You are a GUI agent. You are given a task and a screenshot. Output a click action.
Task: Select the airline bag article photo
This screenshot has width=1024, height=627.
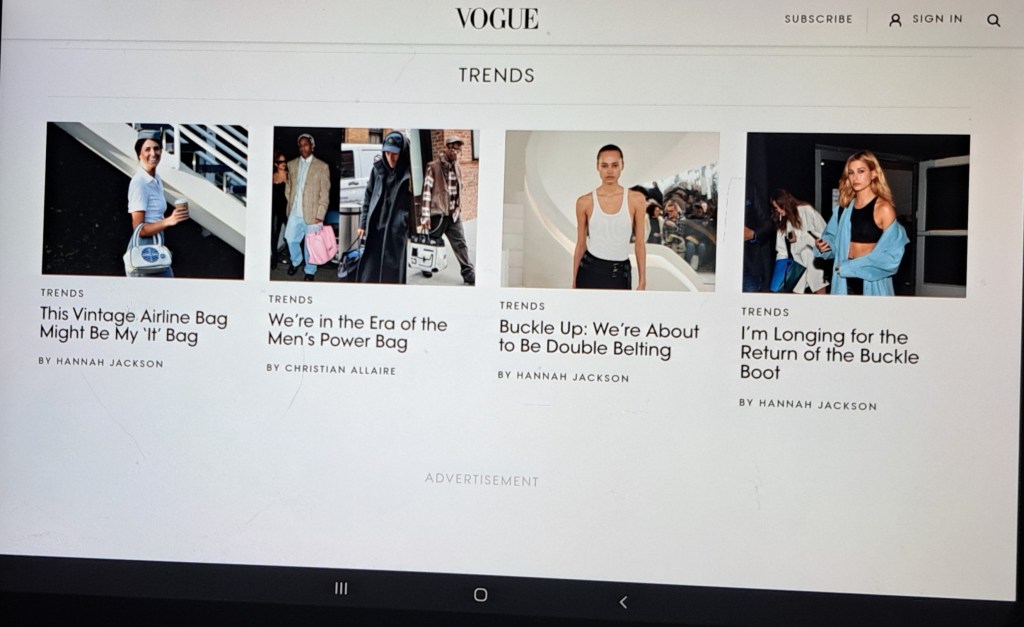point(144,201)
